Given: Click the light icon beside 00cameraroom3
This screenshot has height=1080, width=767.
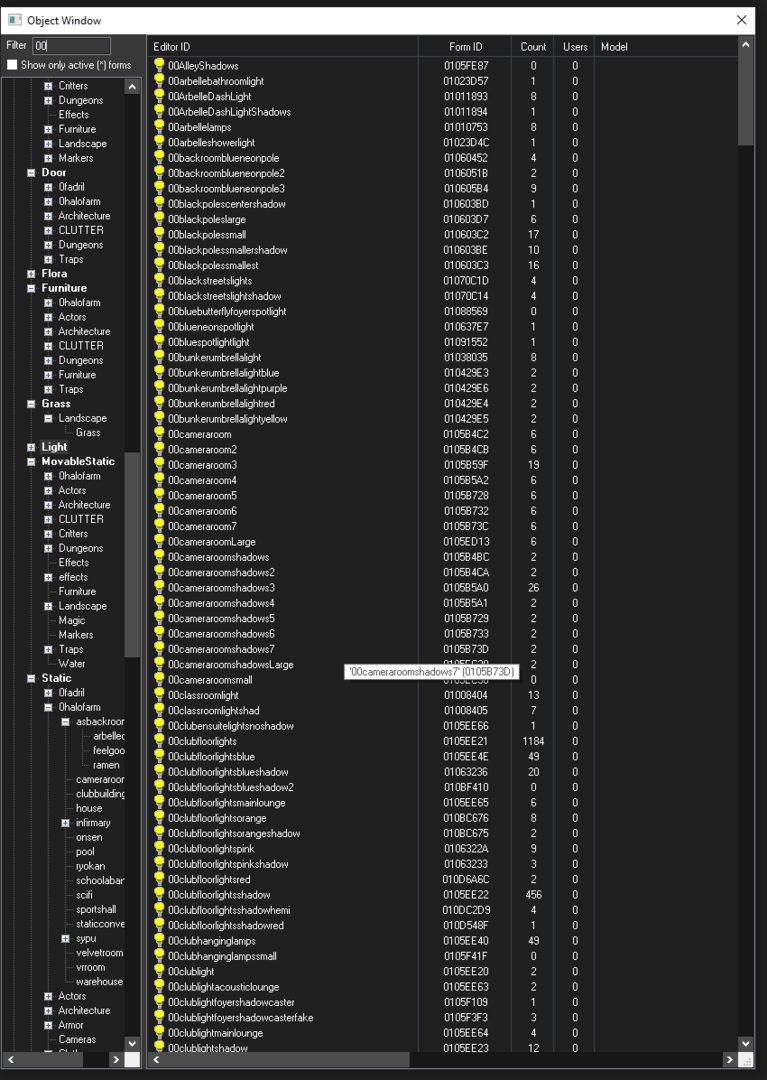Looking at the screenshot, I should point(159,465).
